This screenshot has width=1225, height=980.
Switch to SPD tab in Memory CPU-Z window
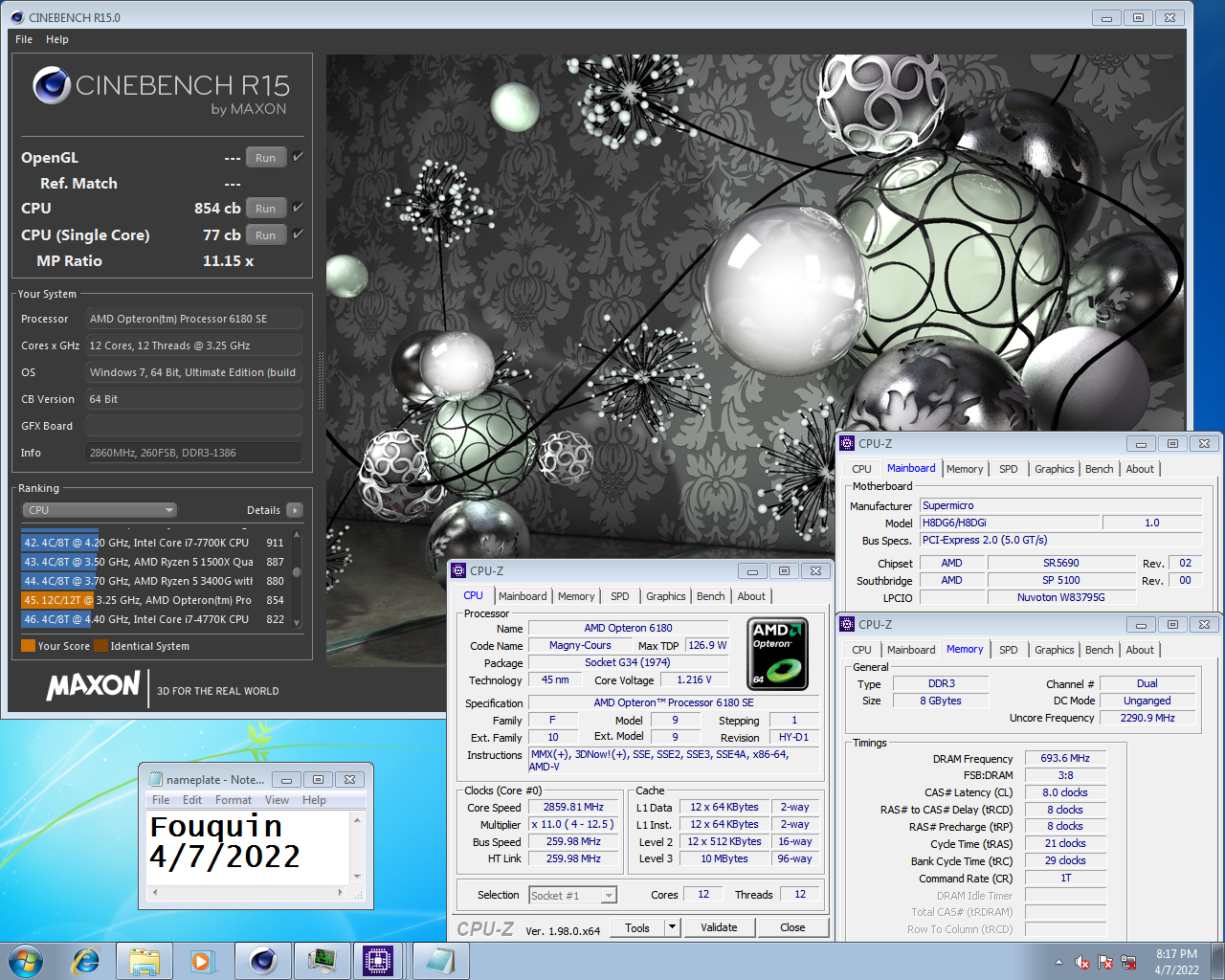coord(1009,650)
